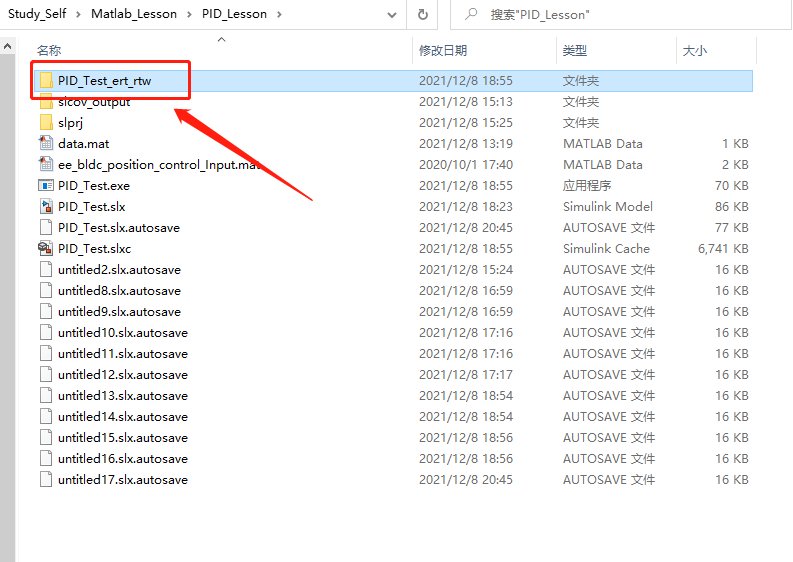The height and width of the screenshot is (562, 793).
Task: Sort files by the 修改日期 column
Action: click(x=443, y=51)
